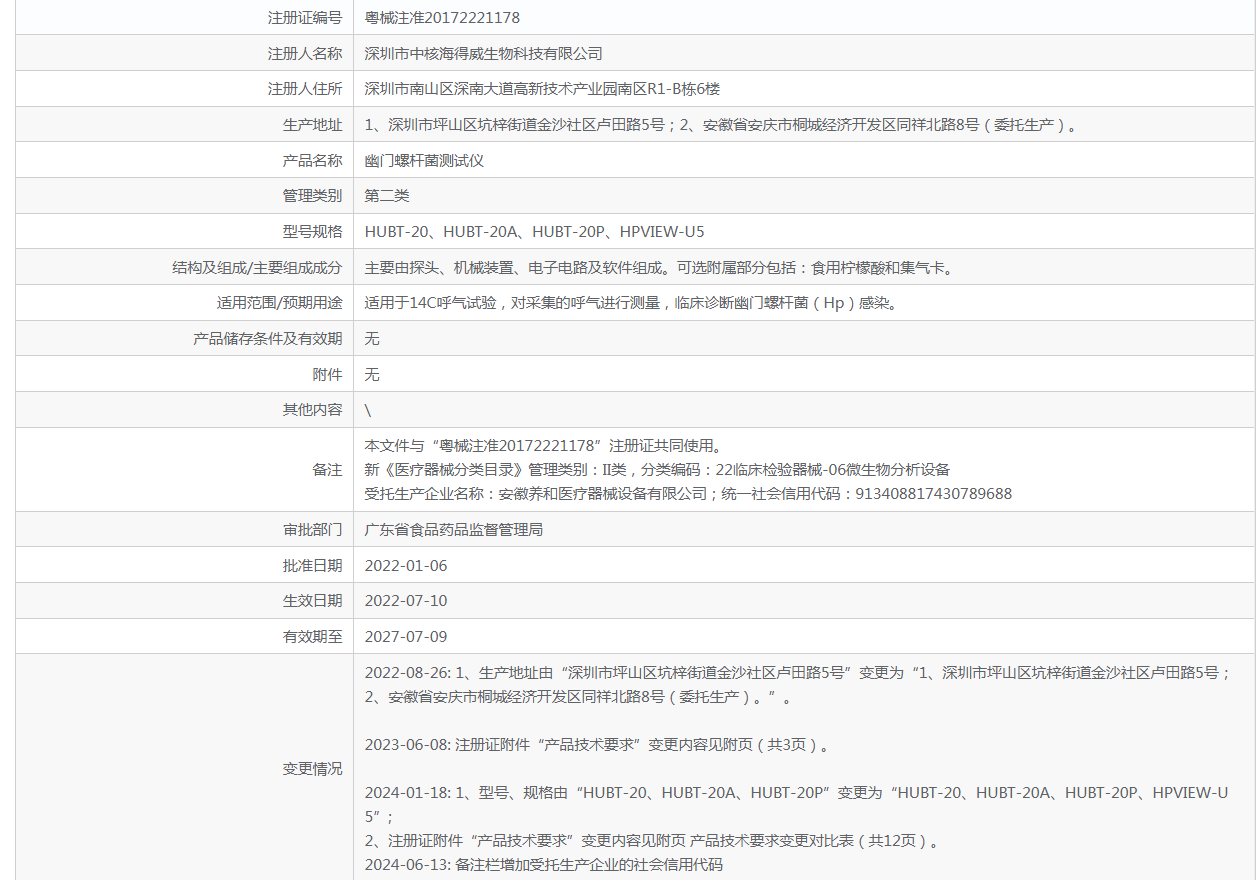Click the expiry date 2027-07-09
Image resolution: width=1259 pixels, height=880 pixels.
406,637
